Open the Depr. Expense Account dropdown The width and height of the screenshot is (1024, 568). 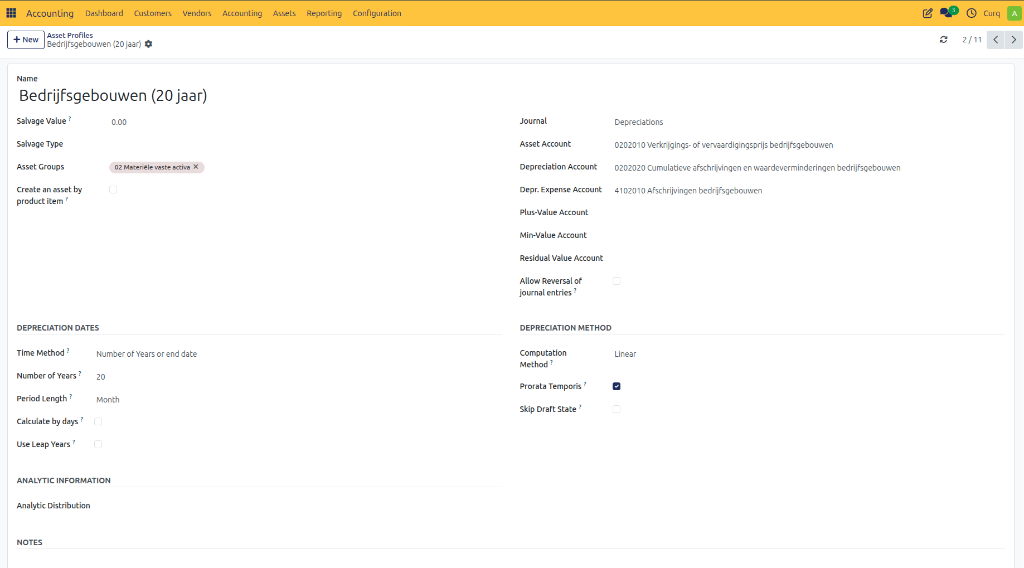pos(808,191)
